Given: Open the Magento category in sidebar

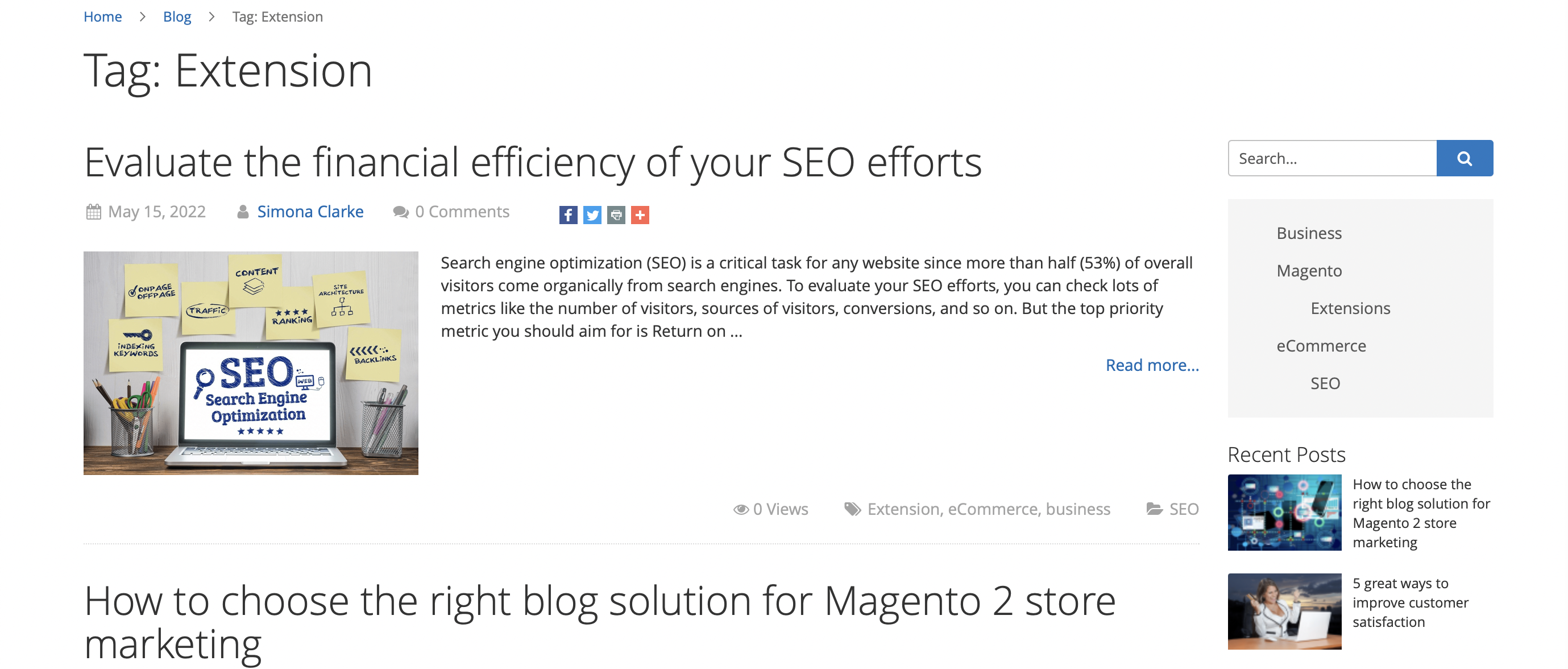Looking at the screenshot, I should coord(1309,271).
